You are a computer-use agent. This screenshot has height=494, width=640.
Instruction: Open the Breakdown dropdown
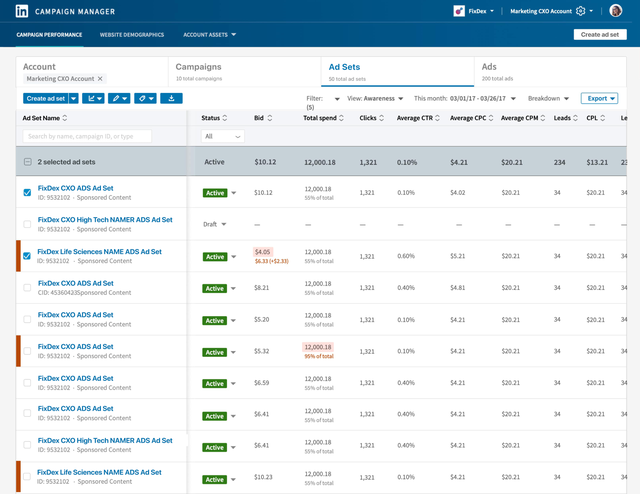[x=548, y=98]
